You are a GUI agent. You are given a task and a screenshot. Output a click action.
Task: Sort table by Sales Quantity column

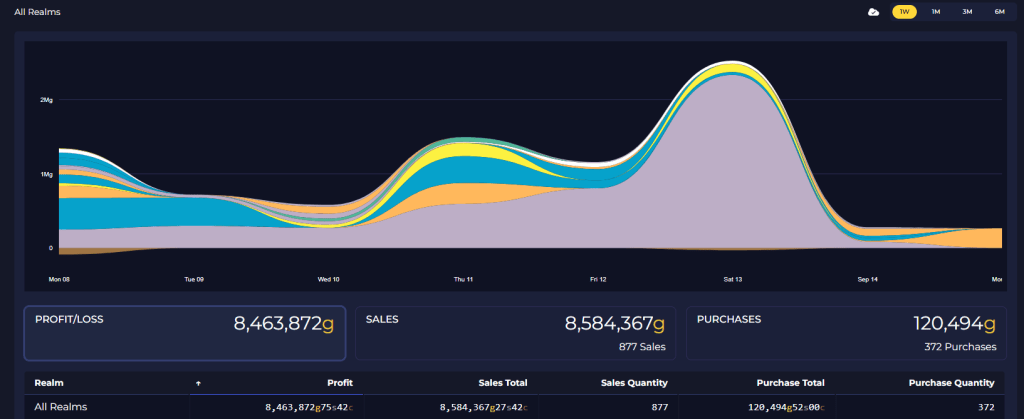point(634,383)
